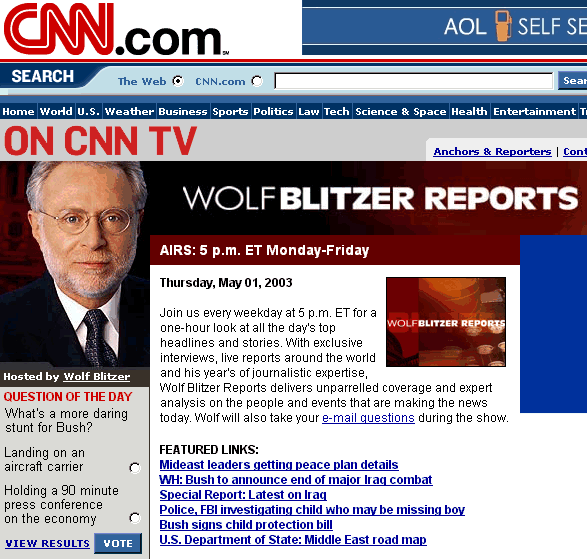Select the CNN.com search radio button
This screenshot has width=587, height=559.
[x=257, y=81]
